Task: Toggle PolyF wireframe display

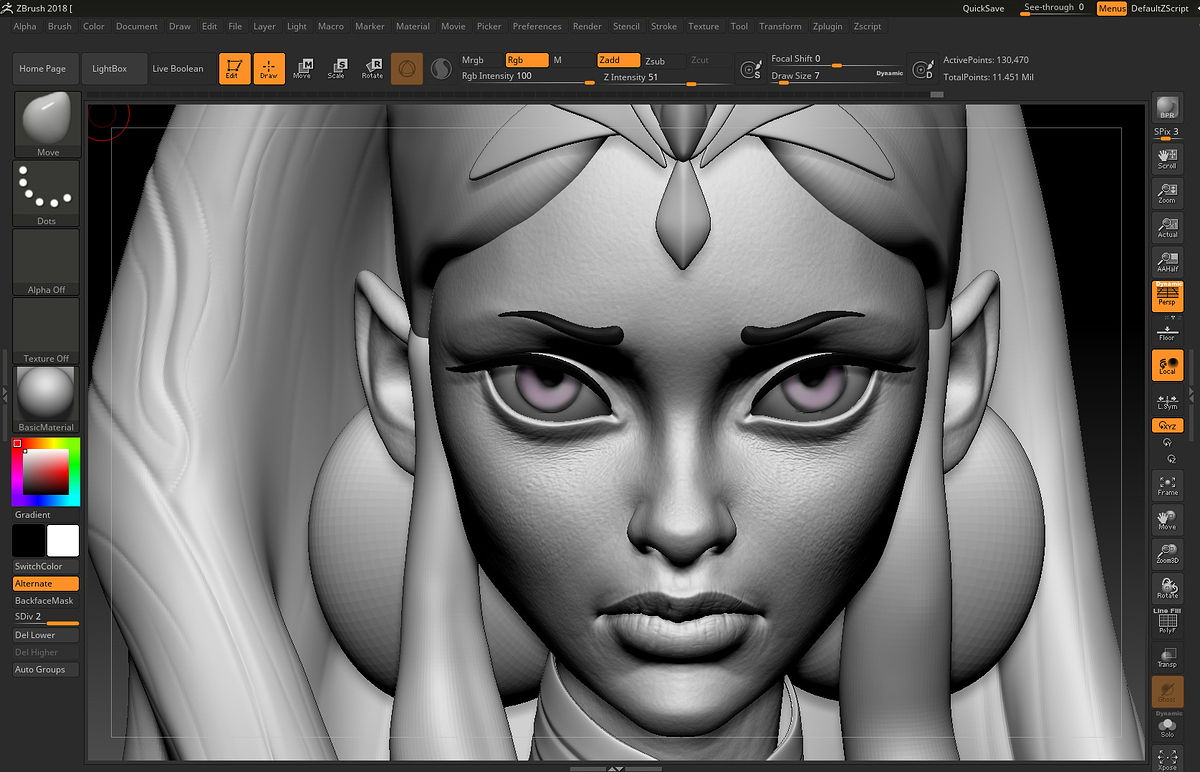Action: (1167, 621)
